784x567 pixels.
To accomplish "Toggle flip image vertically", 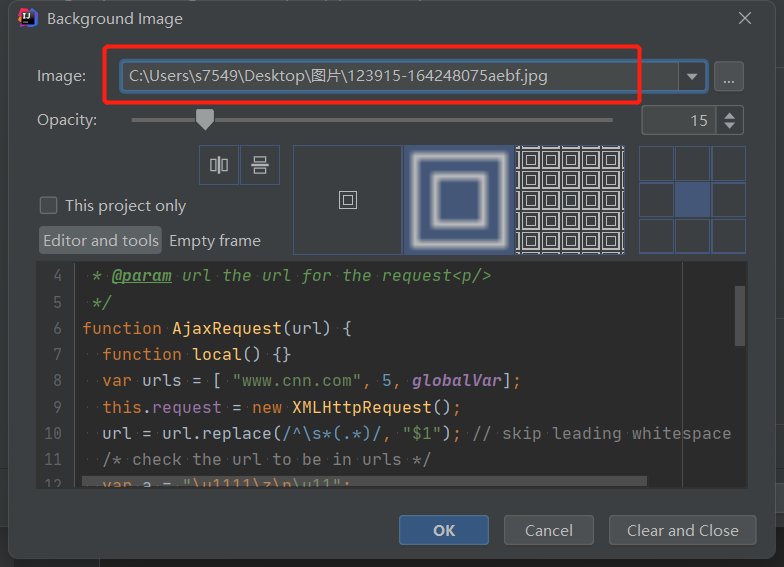I will 260,164.
